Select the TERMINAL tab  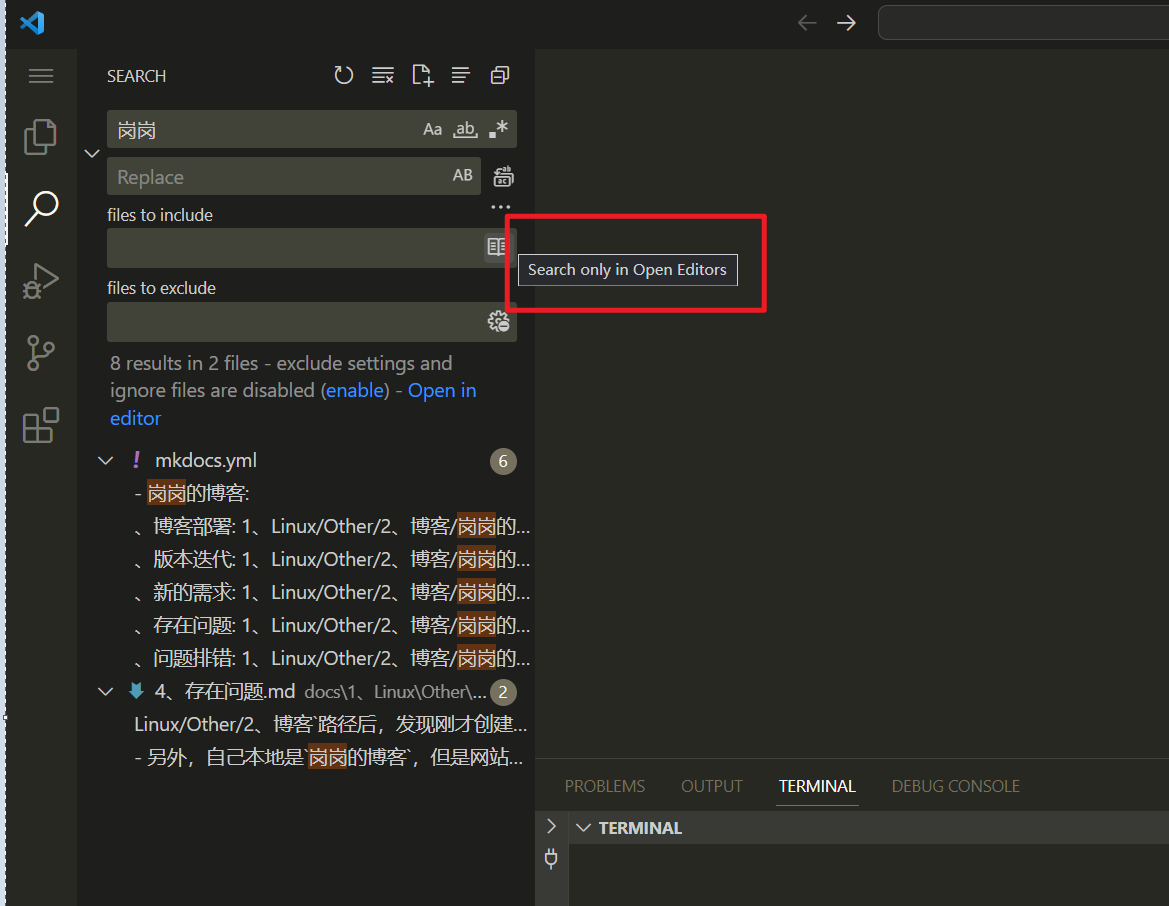point(817,786)
